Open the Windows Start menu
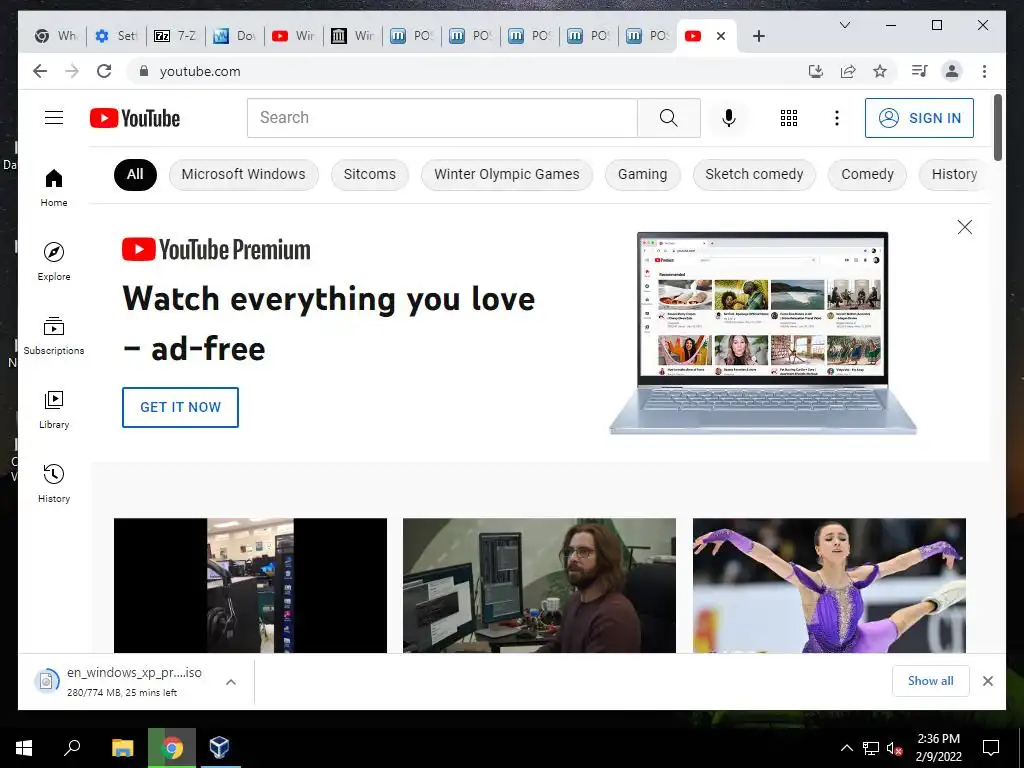 [24, 748]
